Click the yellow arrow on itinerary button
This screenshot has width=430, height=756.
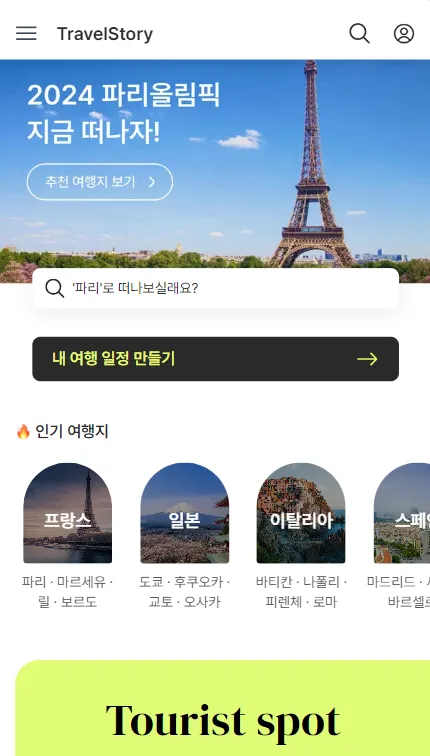(367, 359)
